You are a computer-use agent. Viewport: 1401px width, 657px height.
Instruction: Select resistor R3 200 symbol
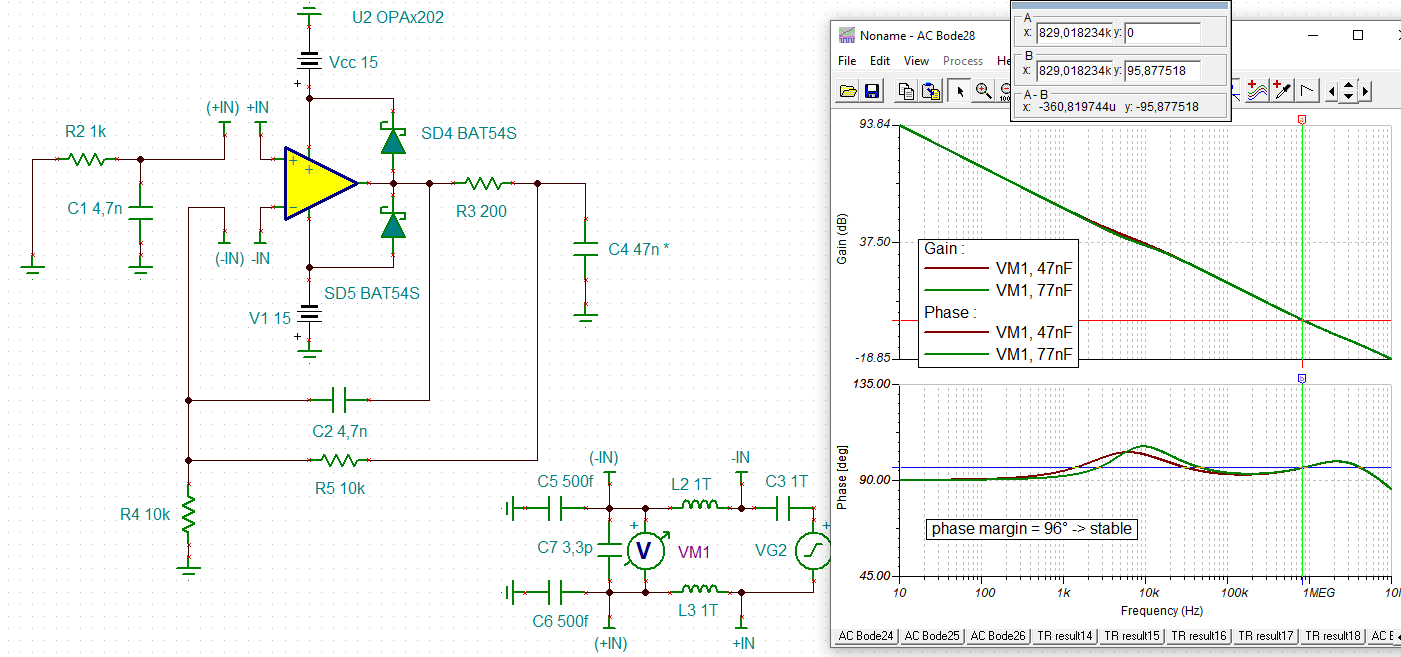click(x=484, y=184)
